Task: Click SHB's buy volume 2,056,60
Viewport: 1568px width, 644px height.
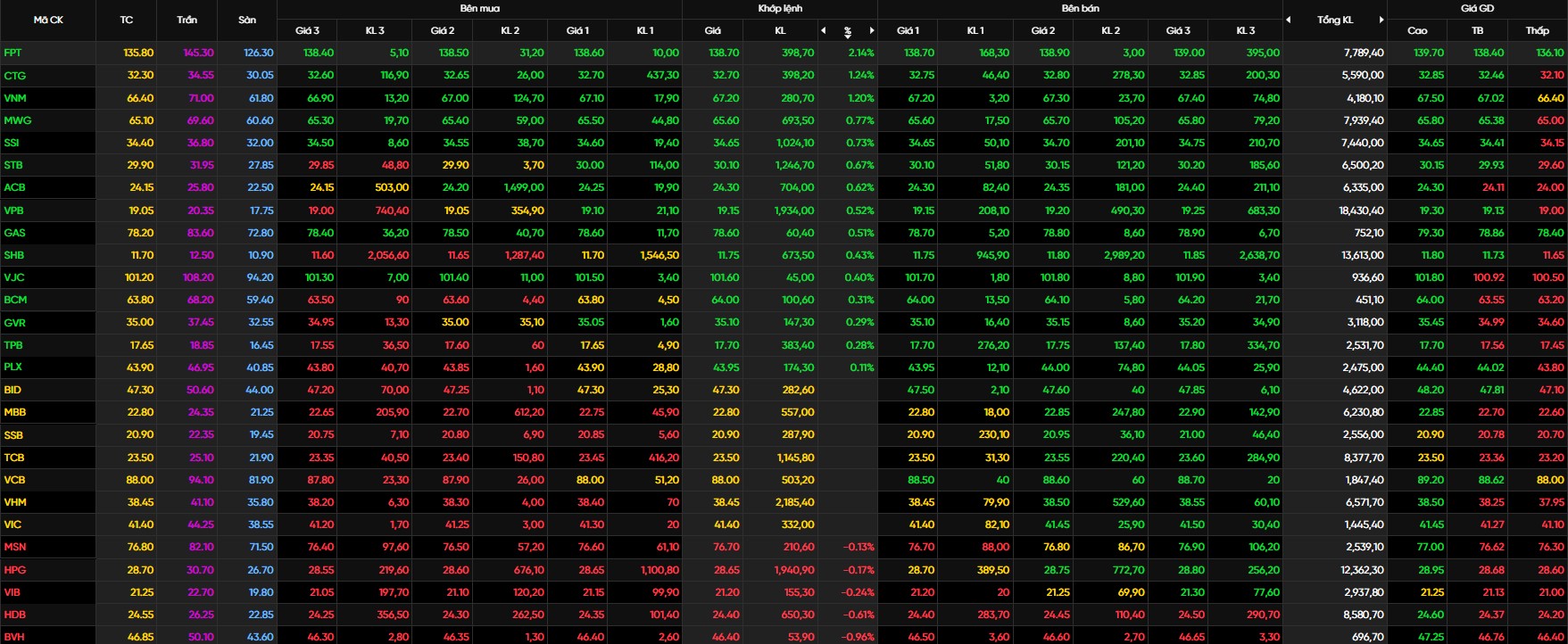Action: coord(387,255)
